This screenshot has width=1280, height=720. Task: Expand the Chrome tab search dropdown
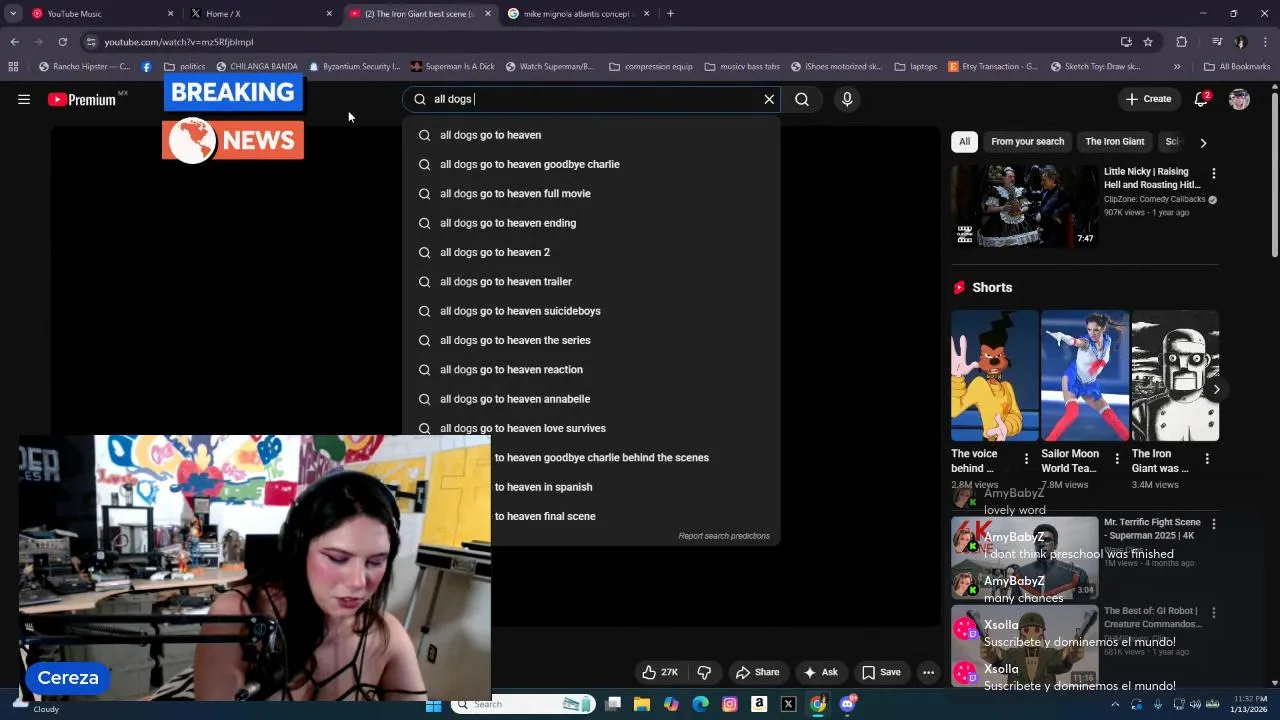pyautogui.click(x=13, y=14)
